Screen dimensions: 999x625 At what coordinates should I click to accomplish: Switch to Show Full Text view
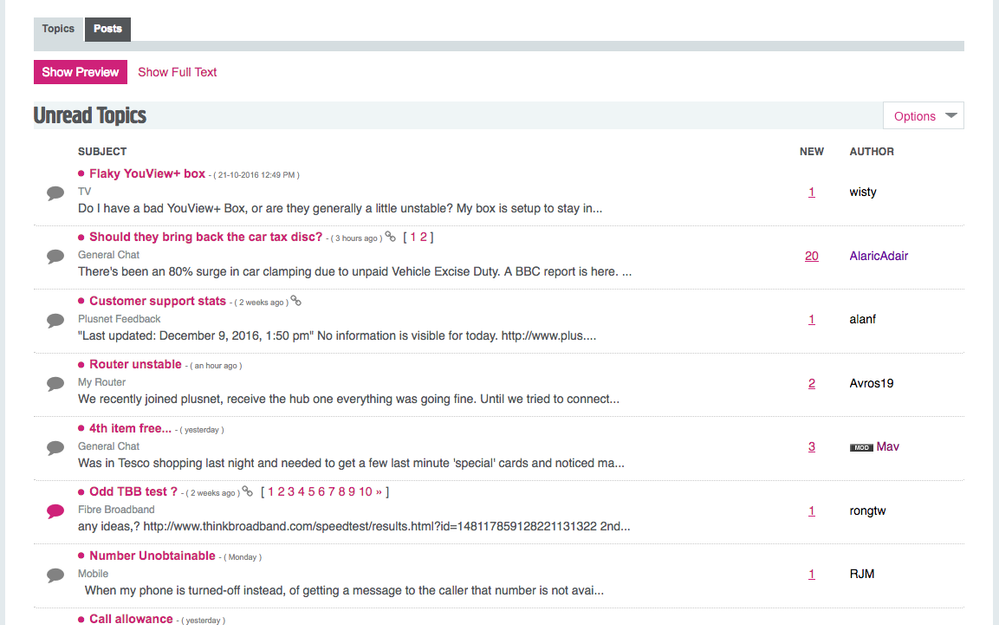point(177,72)
